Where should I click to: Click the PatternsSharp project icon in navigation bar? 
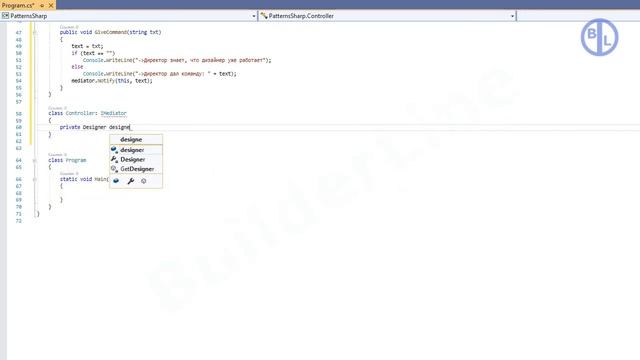pyautogui.click(x=5, y=16)
